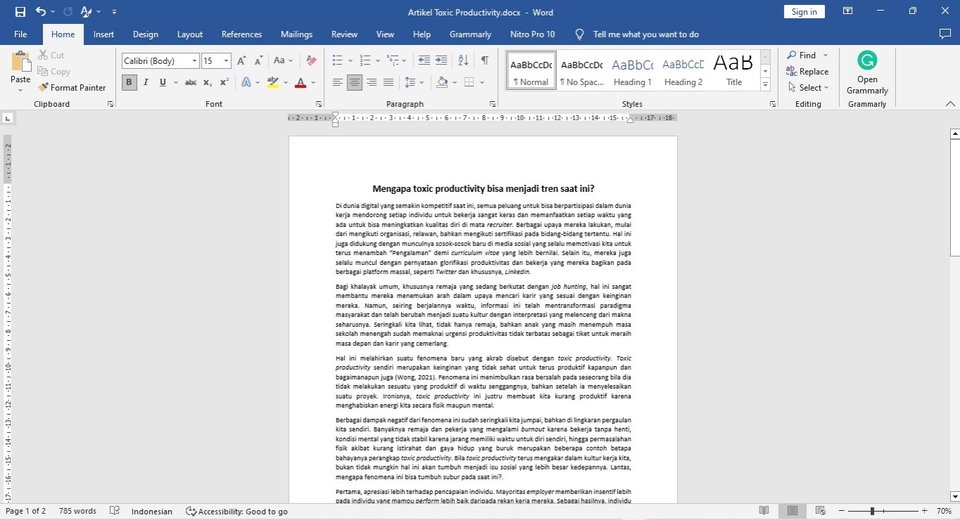Click the vertical scrollbar down arrow
This screenshot has width=960, height=520.
click(954, 497)
